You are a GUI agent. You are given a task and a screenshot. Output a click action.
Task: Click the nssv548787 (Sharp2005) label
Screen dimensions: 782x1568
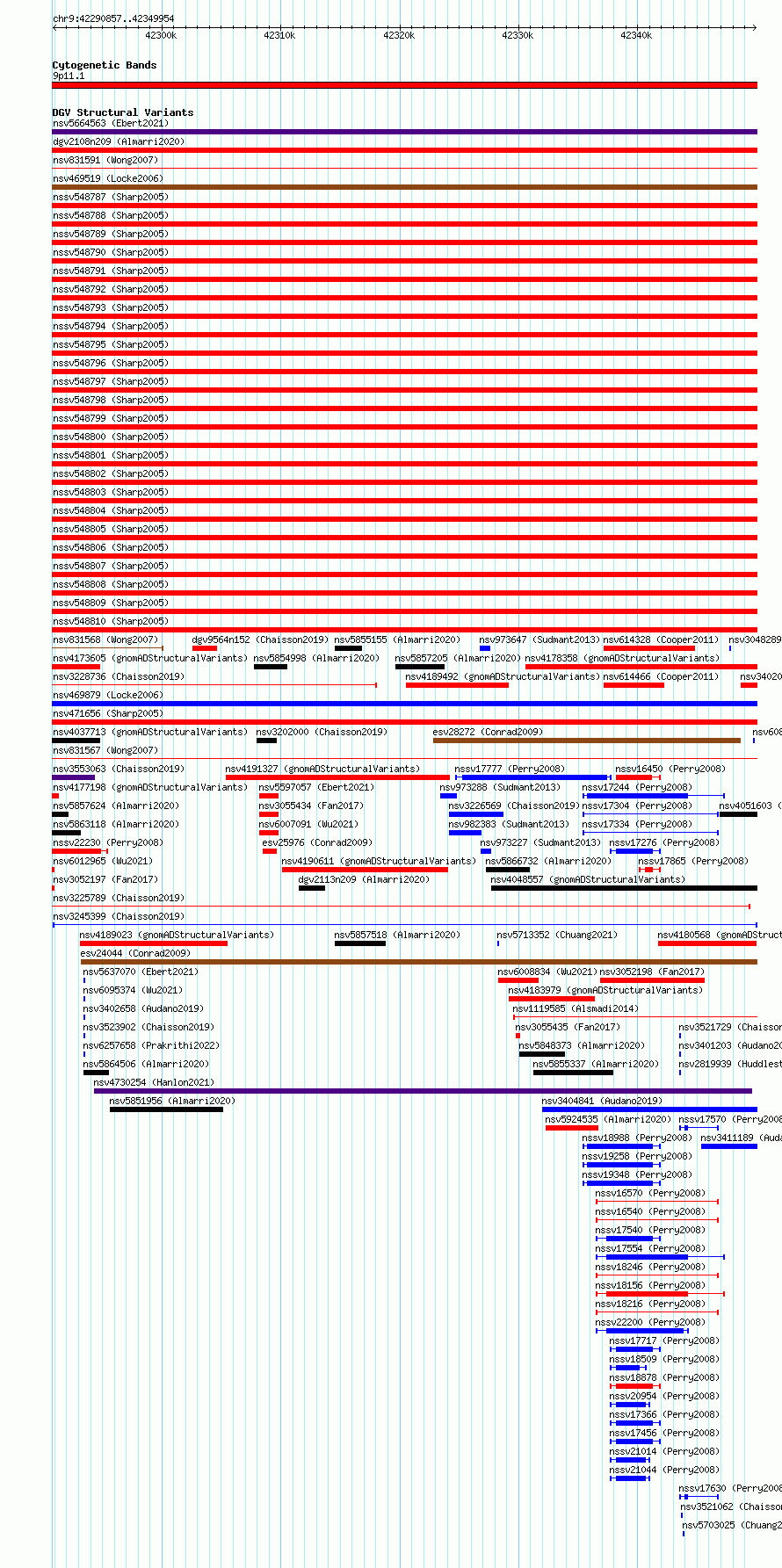(110, 197)
